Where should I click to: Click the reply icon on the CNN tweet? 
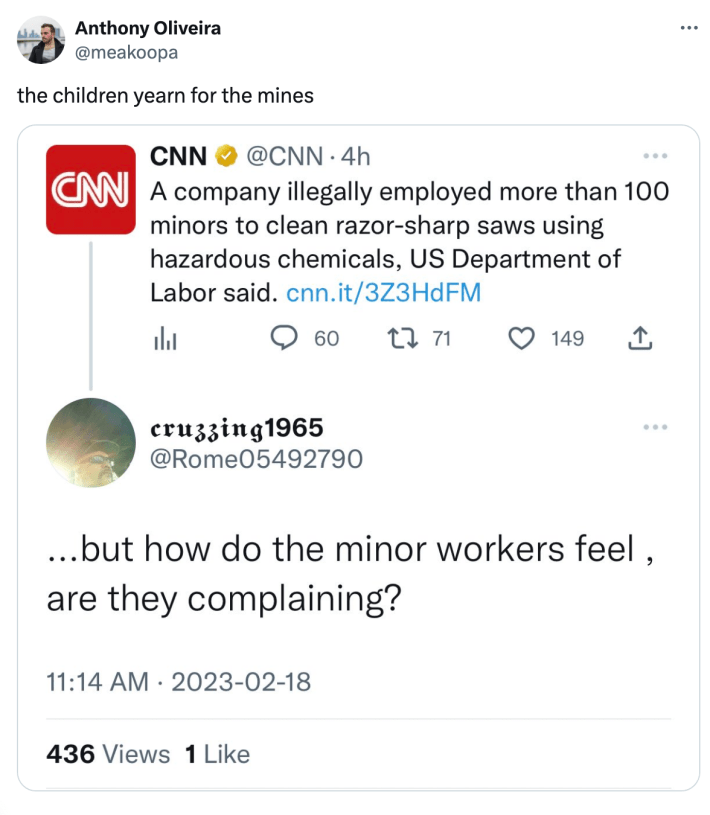tap(283, 338)
